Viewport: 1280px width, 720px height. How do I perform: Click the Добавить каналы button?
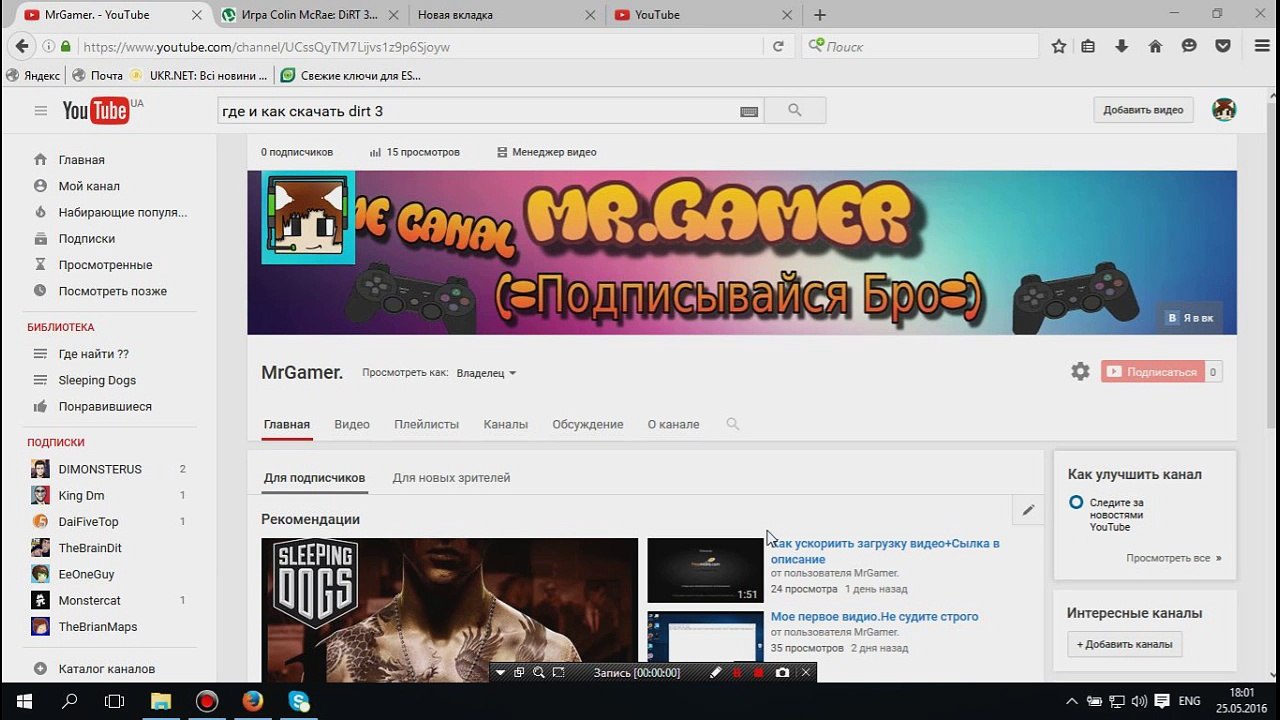point(1124,644)
